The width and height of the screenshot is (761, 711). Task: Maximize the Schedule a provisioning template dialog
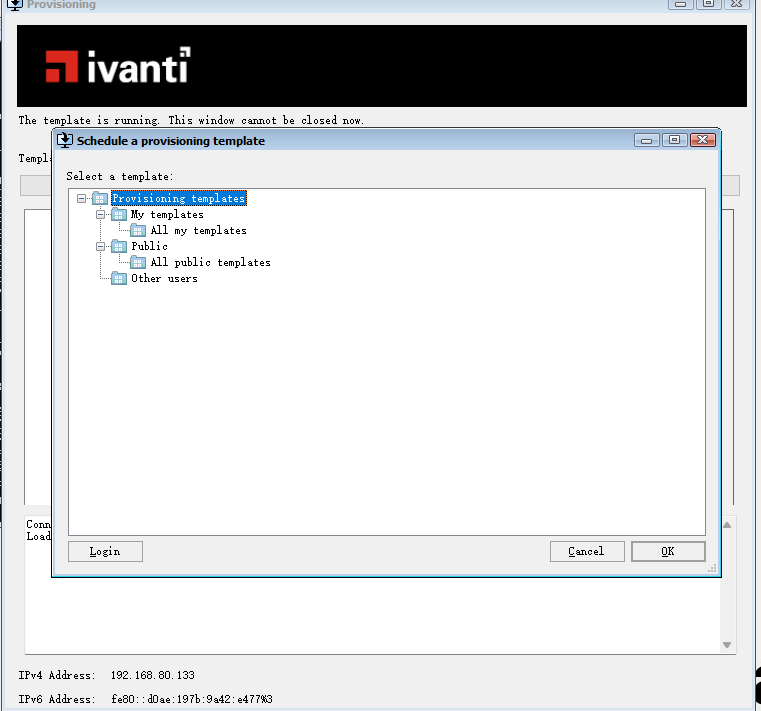click(x=675, y=140)
